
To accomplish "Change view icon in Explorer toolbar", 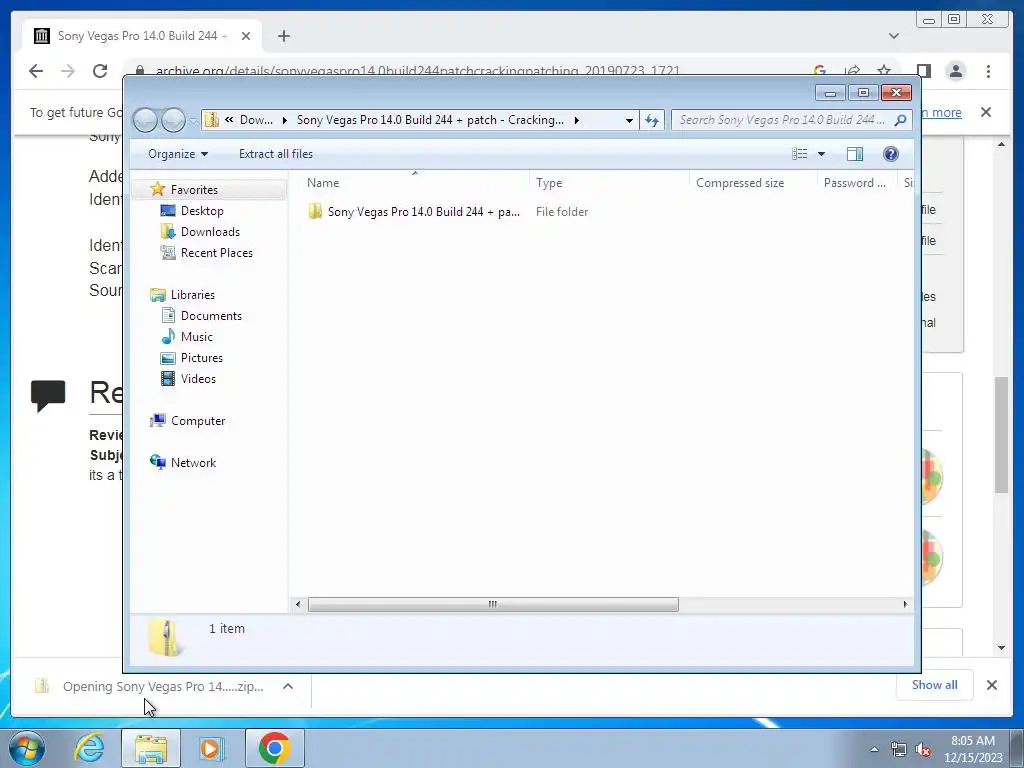I will (799, 154).
